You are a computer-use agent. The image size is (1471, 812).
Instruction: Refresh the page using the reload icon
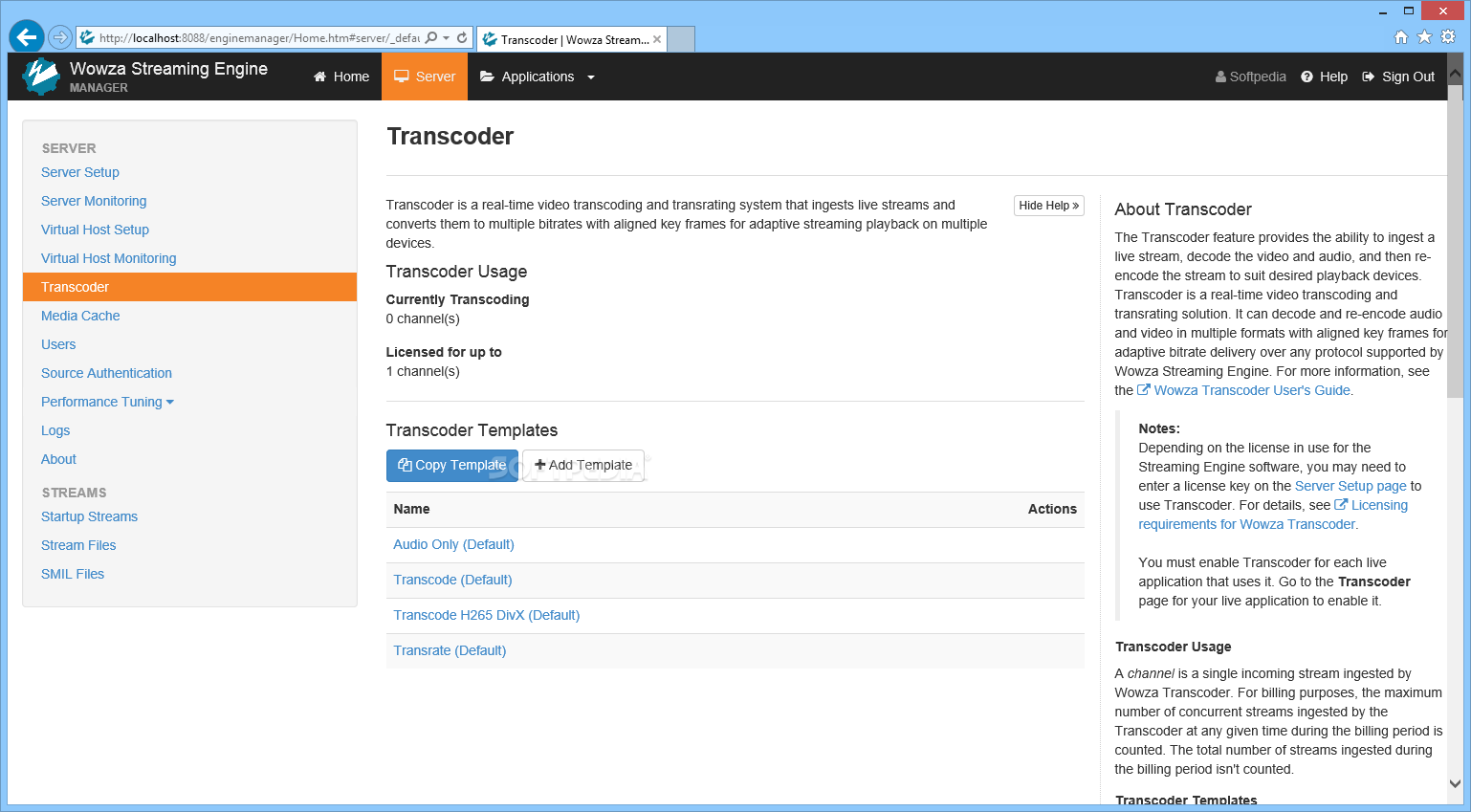pyautogui.click(x=462, y=38)
